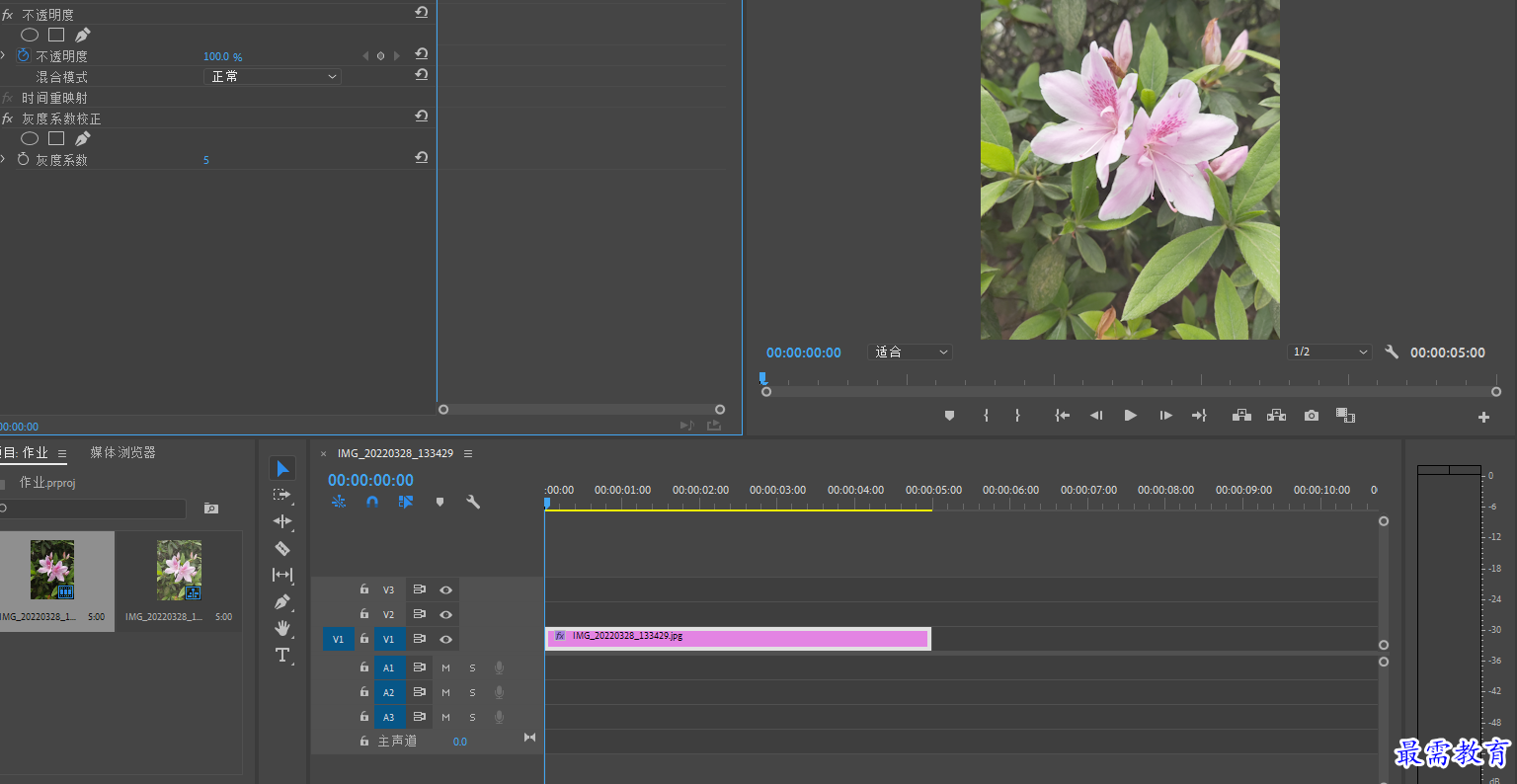Select the Selection tool arrow
1517x784 pixels.
pos(282,468)
